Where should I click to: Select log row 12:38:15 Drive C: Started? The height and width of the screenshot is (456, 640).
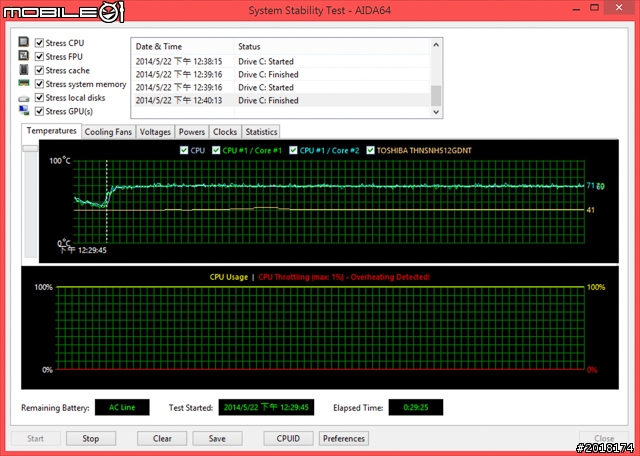pos(281,62)
